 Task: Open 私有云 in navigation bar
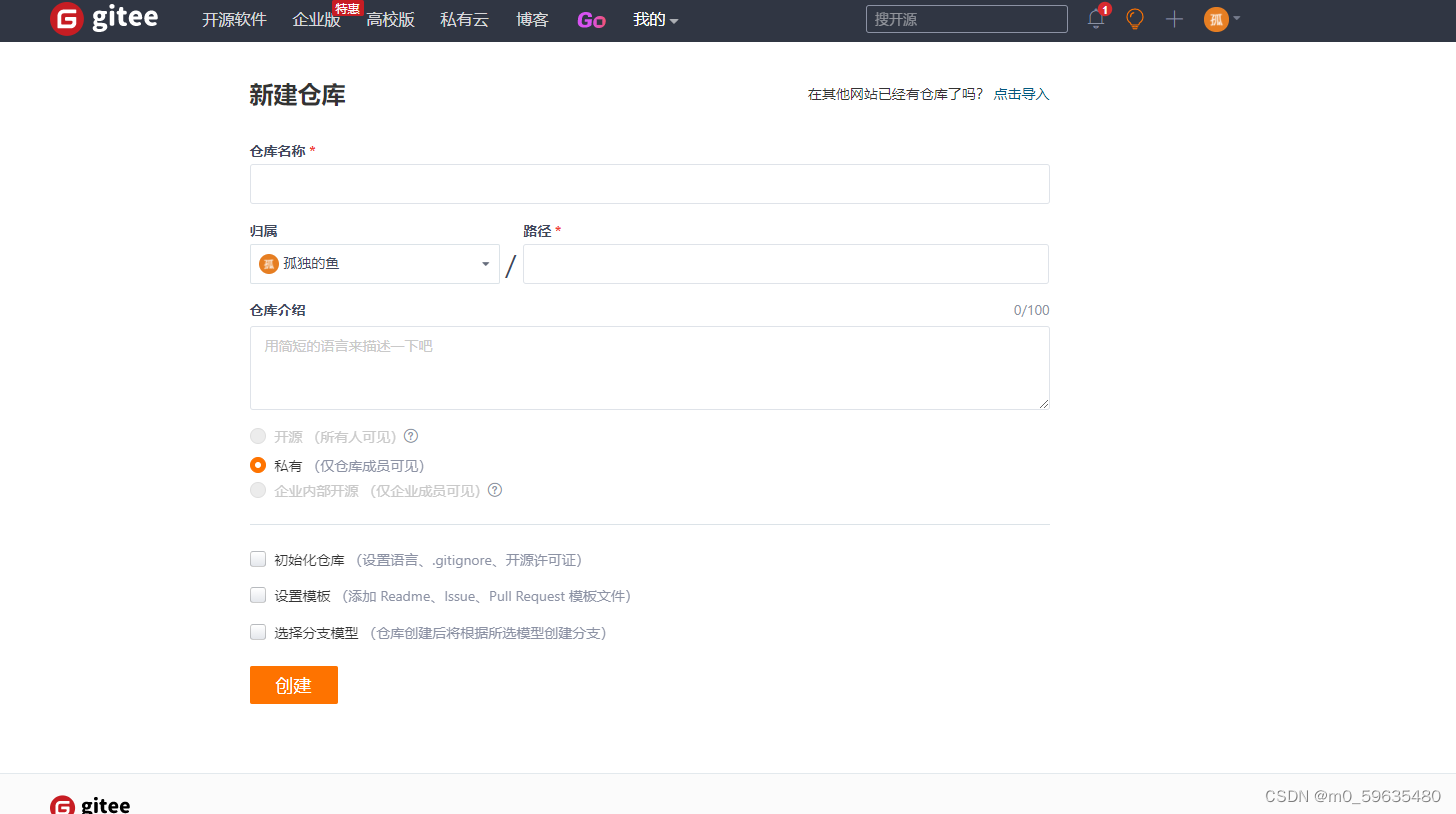tap(465, 20)
